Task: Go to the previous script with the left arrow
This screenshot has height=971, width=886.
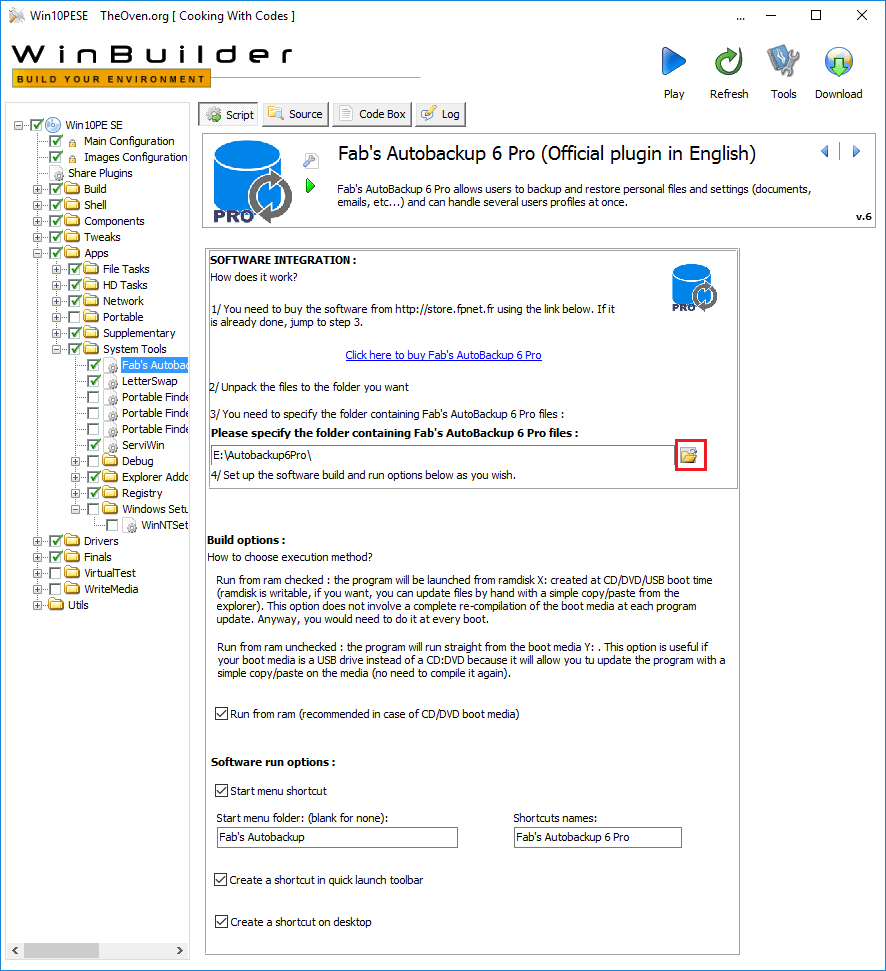Action: pos(825,151)
